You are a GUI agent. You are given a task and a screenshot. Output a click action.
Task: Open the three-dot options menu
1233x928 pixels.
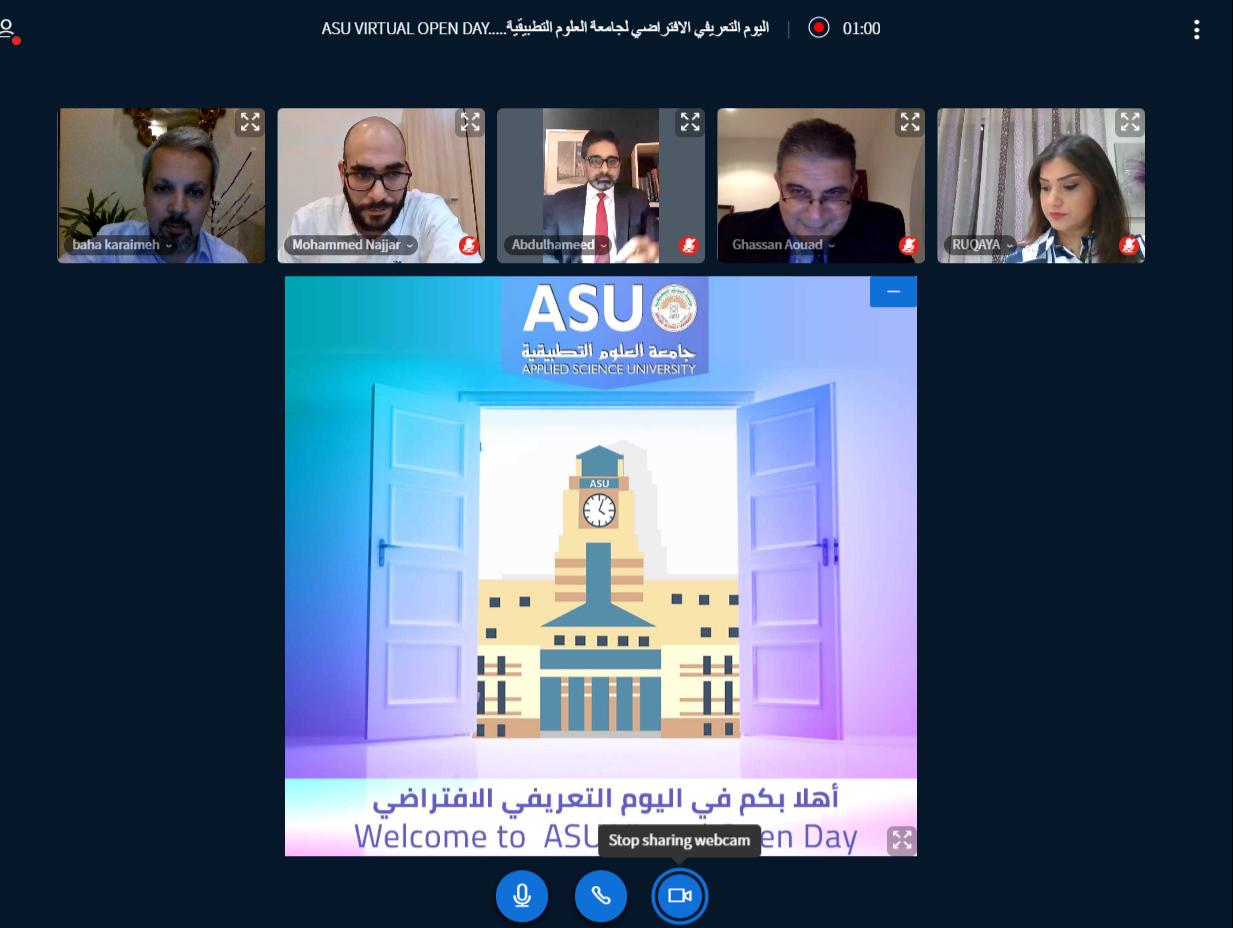[1196, 29]
